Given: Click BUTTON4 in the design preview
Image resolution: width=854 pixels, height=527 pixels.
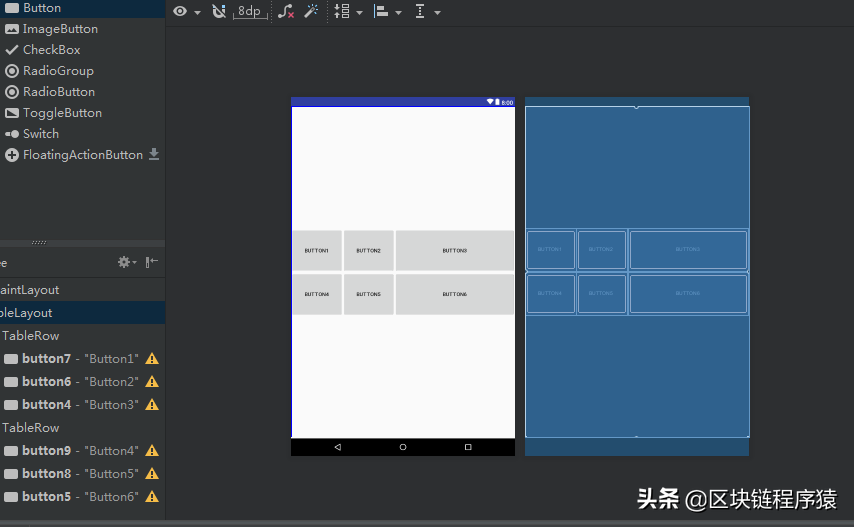Looking at the screenshot, I should tap(317, 294).
